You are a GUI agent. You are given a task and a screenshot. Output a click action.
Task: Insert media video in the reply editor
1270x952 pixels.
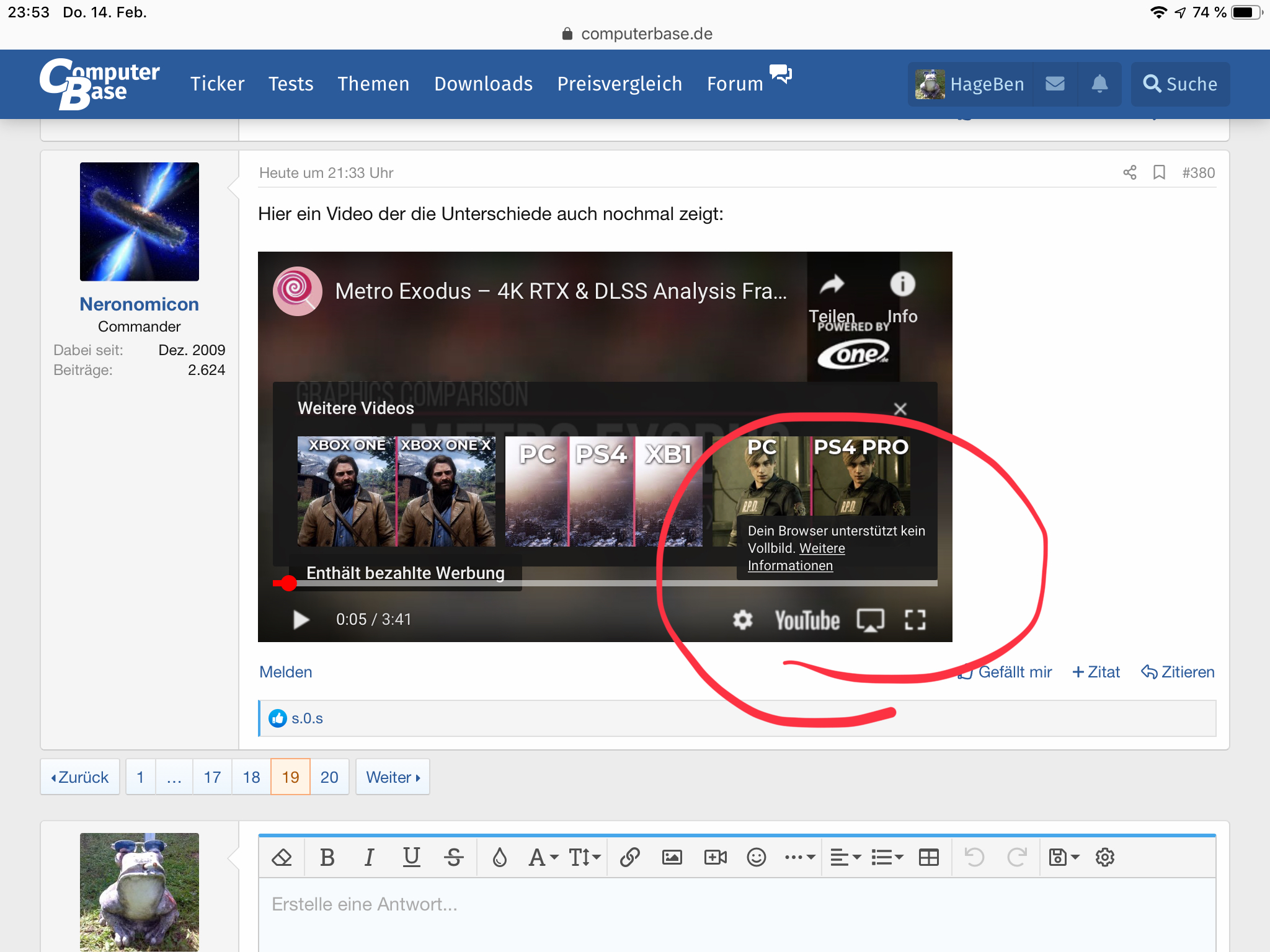click(x=715, y=857)
